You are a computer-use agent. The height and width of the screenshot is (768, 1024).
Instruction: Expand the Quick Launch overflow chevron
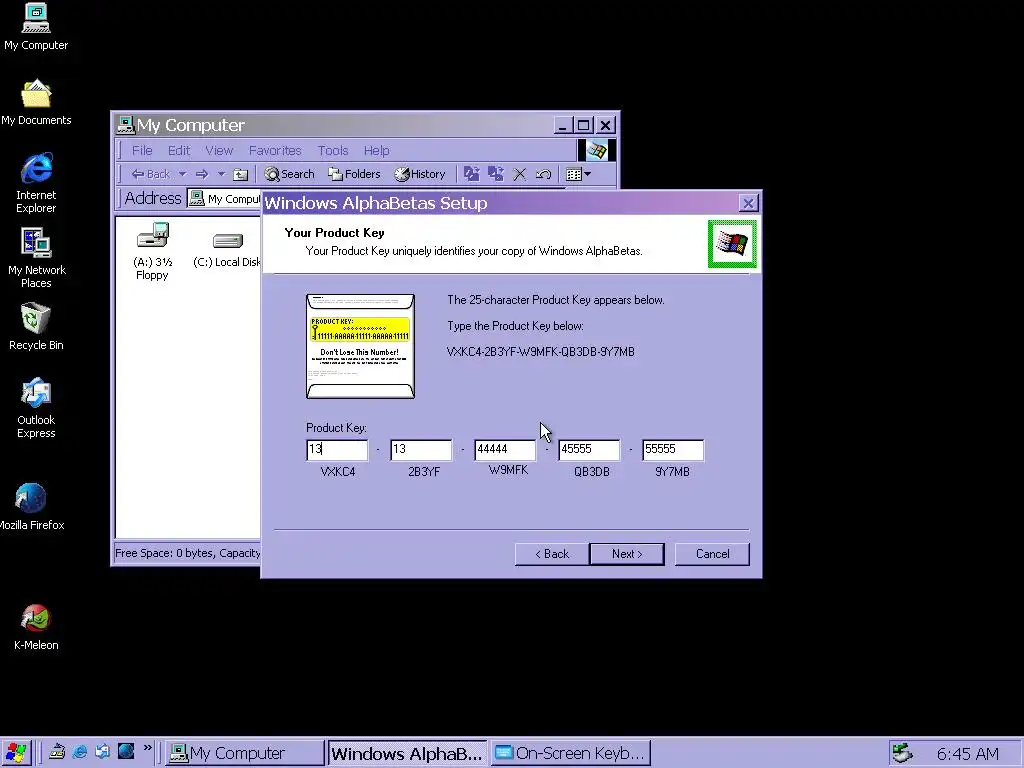[x=148, y=748]
